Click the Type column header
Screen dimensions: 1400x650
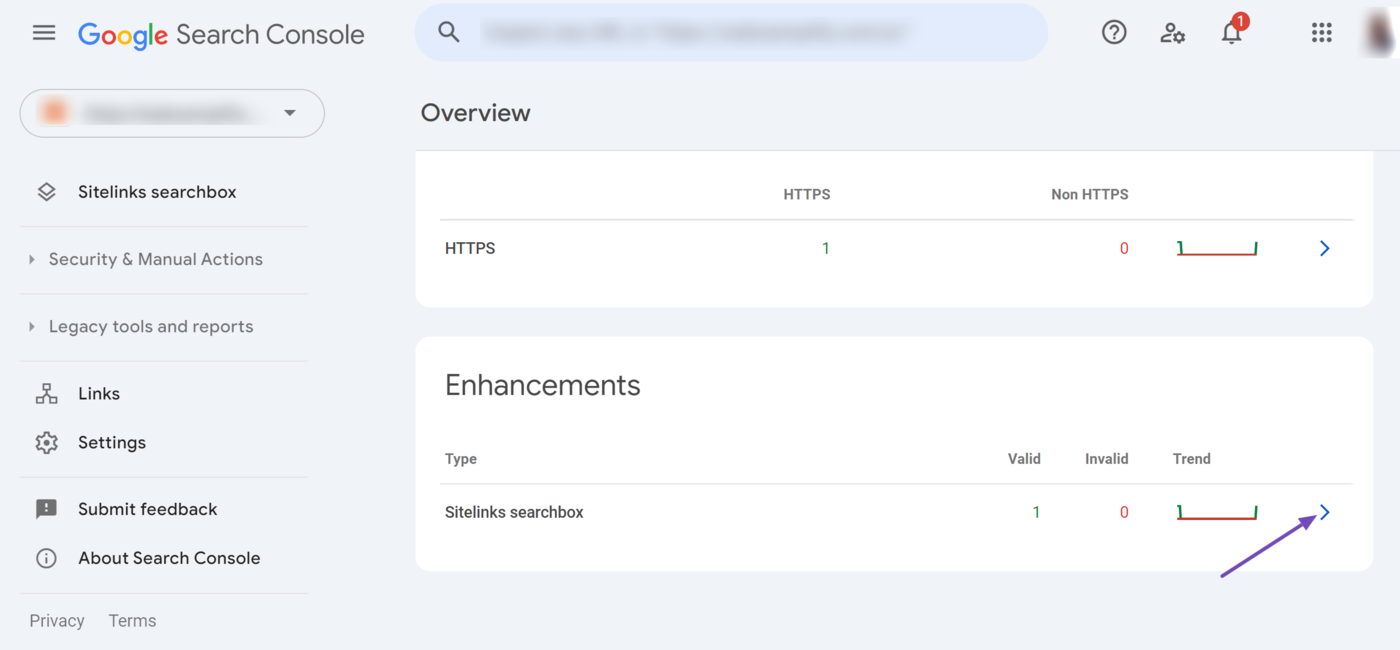pos(461,459)
